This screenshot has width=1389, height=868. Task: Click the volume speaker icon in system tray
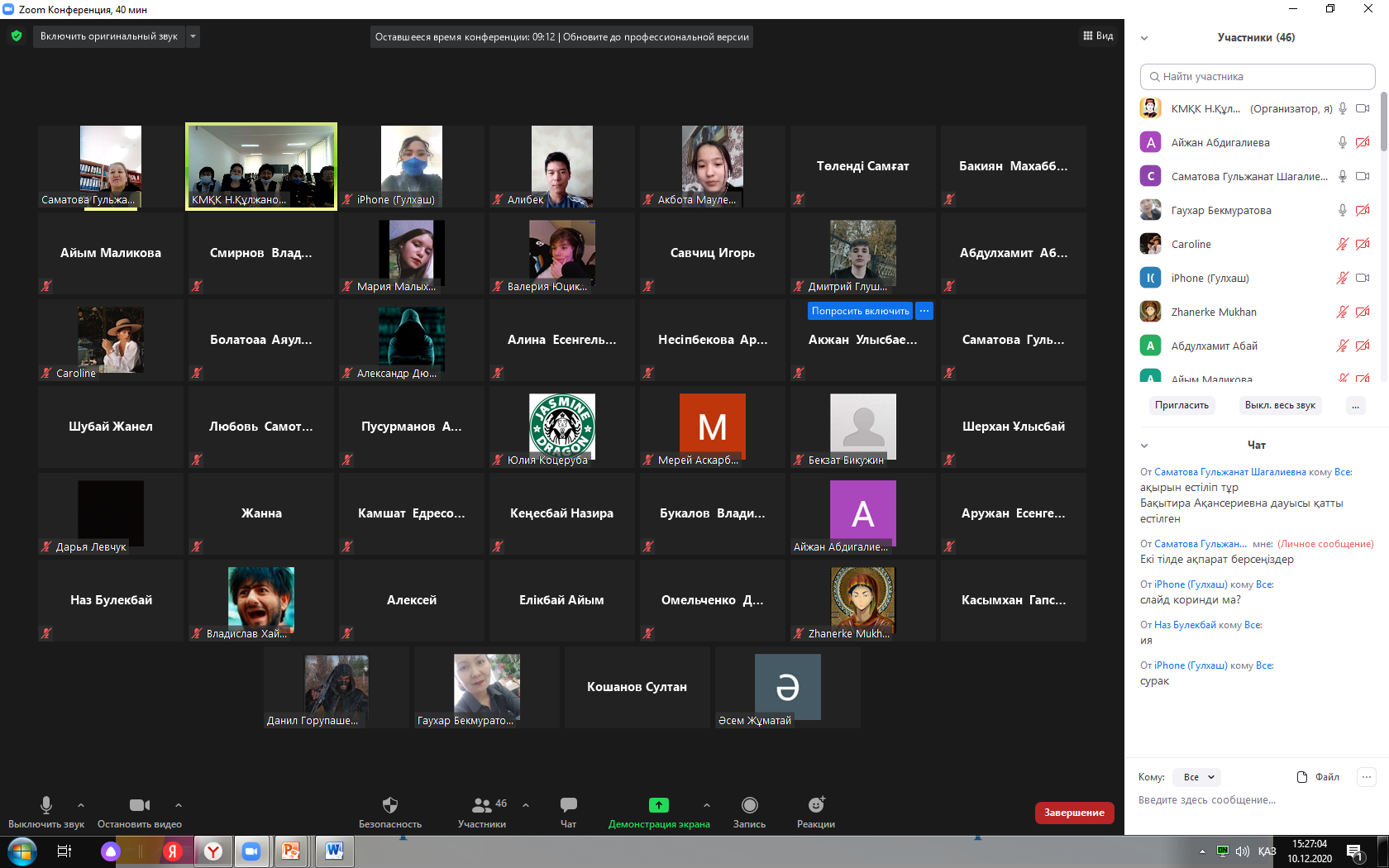[1242, 851]
